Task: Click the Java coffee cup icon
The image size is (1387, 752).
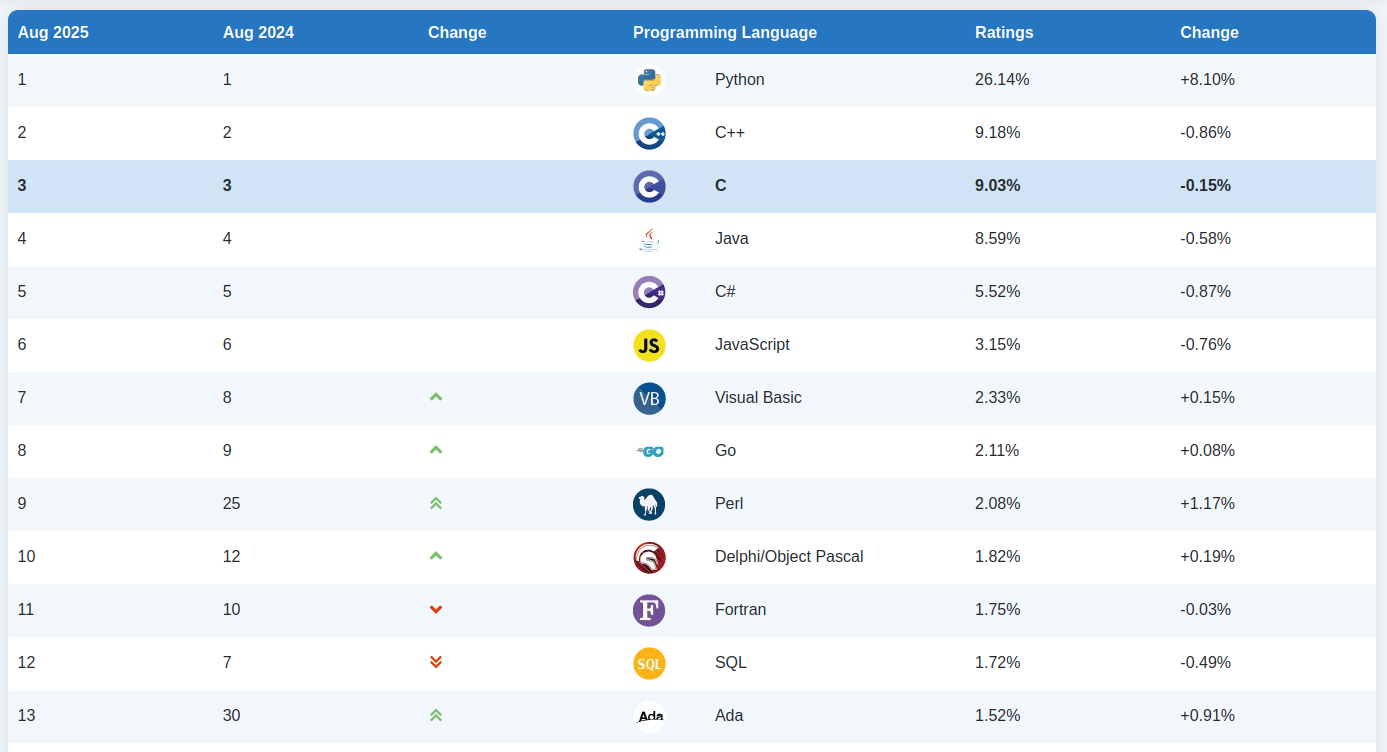Action: coord(649,239)
